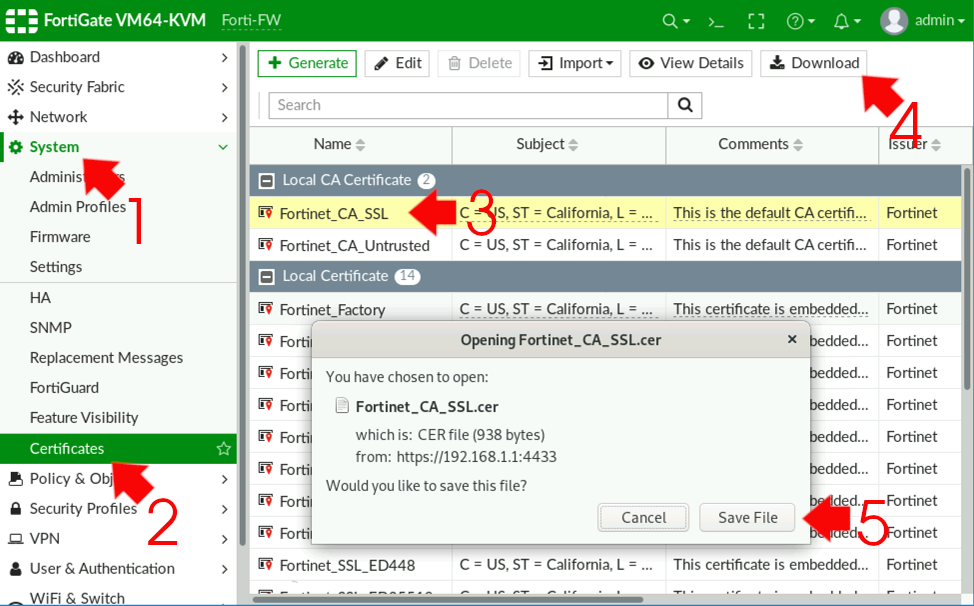The height and width of the screenshot is (606, 974).
Task: Sort table by Subject column
Action: [547, 145]
